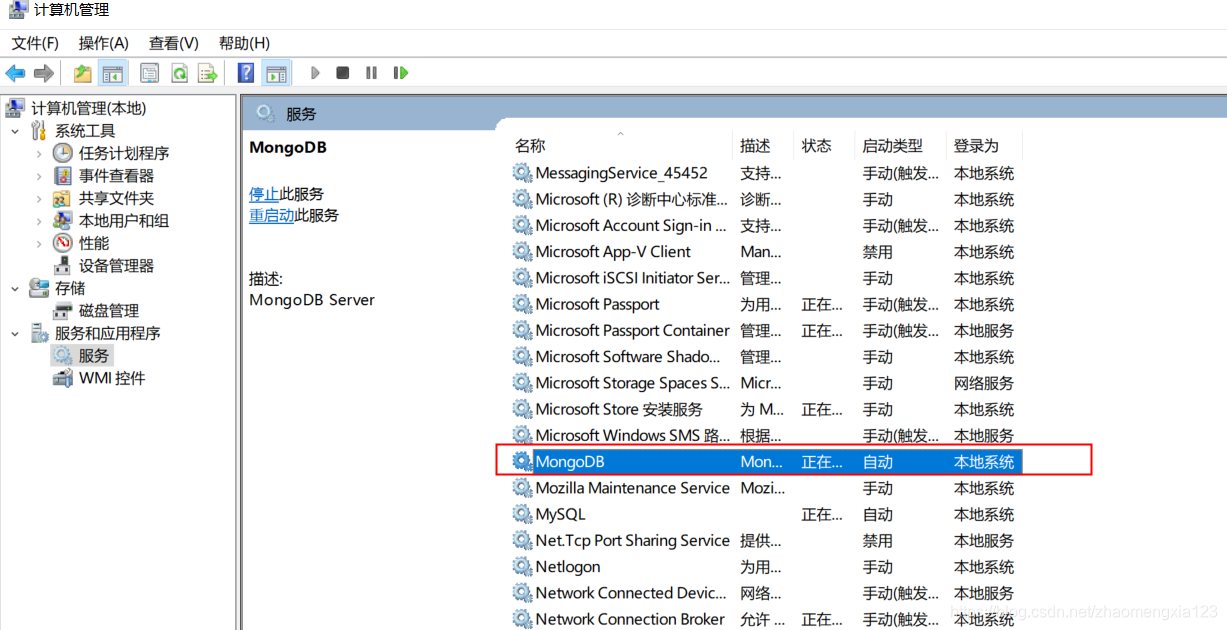This screenshot has width=1227, height=630.
Task: Sort services by 启动类型 column header
Action: [892, 146]
